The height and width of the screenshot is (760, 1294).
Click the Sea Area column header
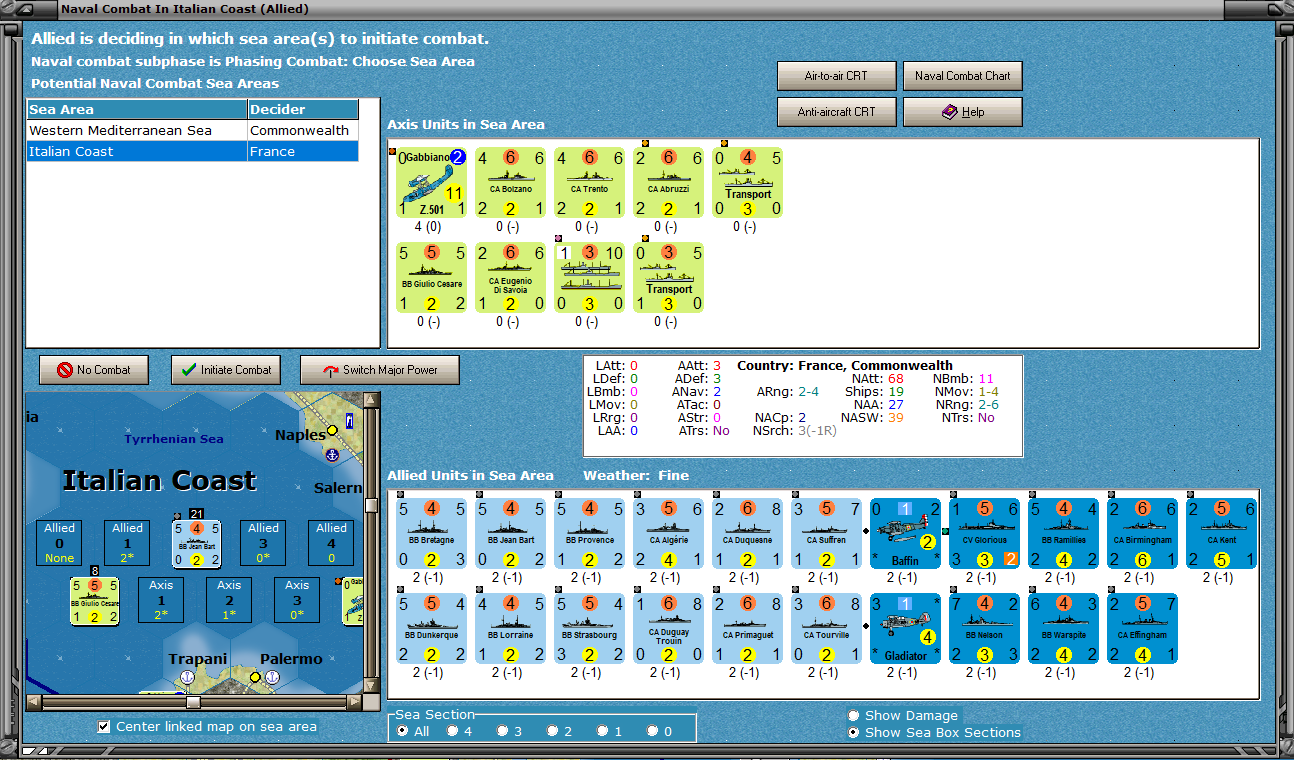click(x=137, y=110)
